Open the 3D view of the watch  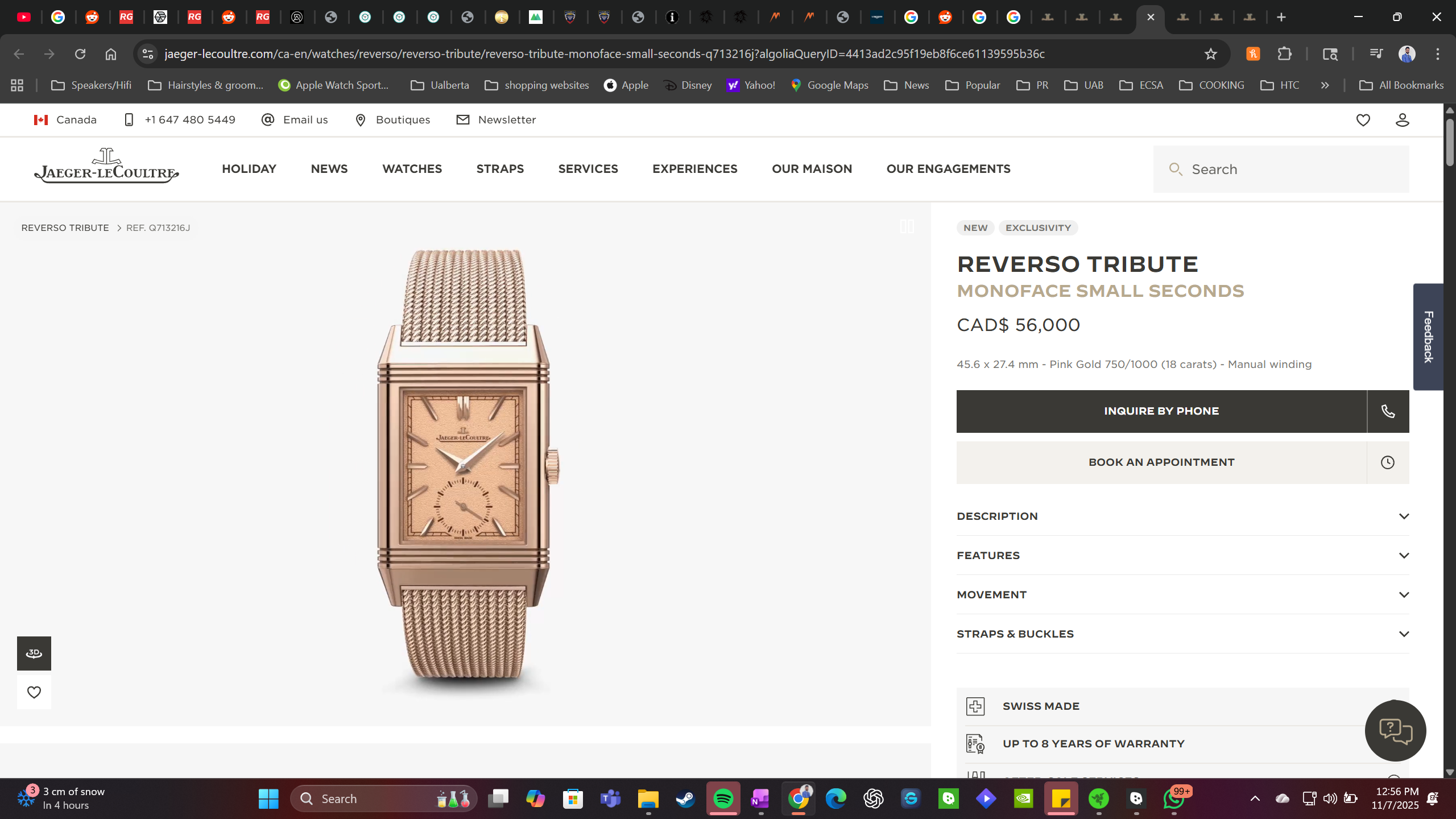click(34, 653)
